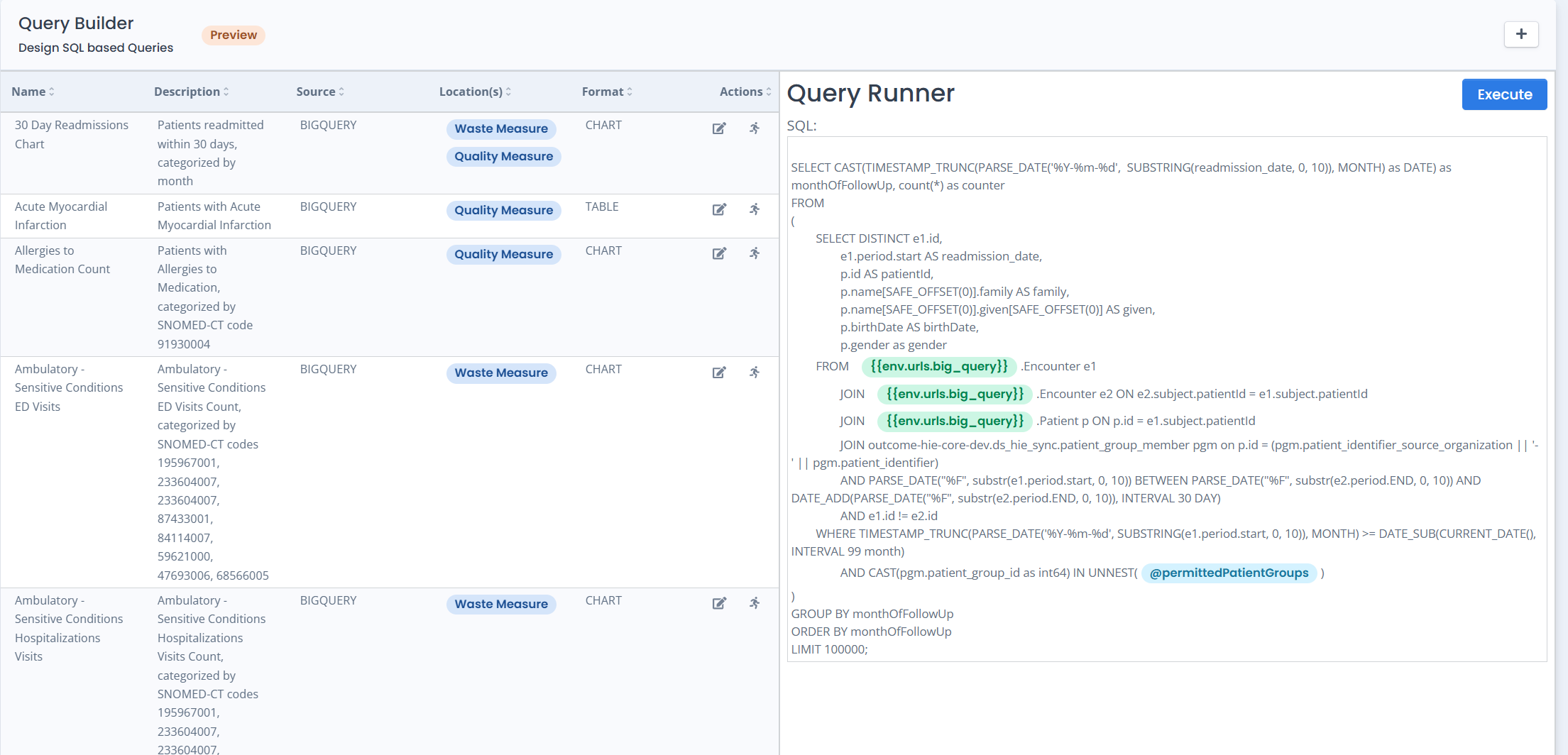Edit the Allergies to Medication Count query

pos(719,253)
